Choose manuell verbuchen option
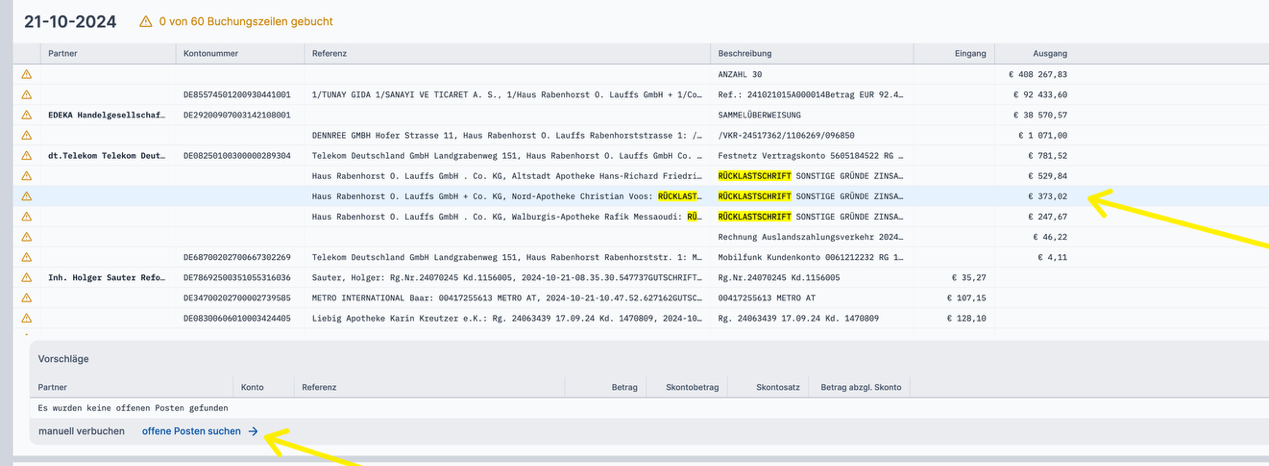 [81, 431]
